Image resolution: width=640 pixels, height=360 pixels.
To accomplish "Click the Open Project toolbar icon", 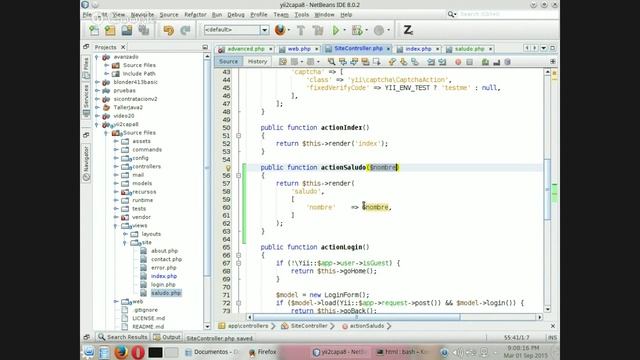I will coord(127,30).
